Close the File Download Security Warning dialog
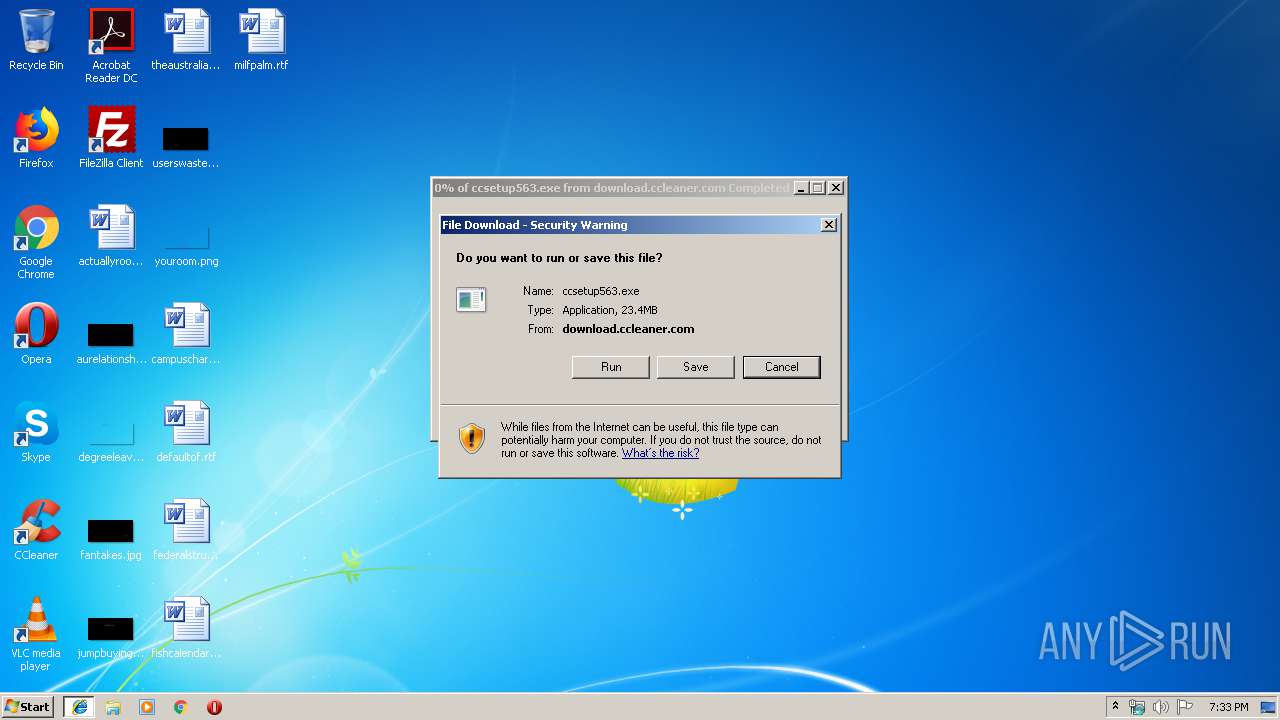This screenshot has height=720, width=1280. (x=828, y=225)
